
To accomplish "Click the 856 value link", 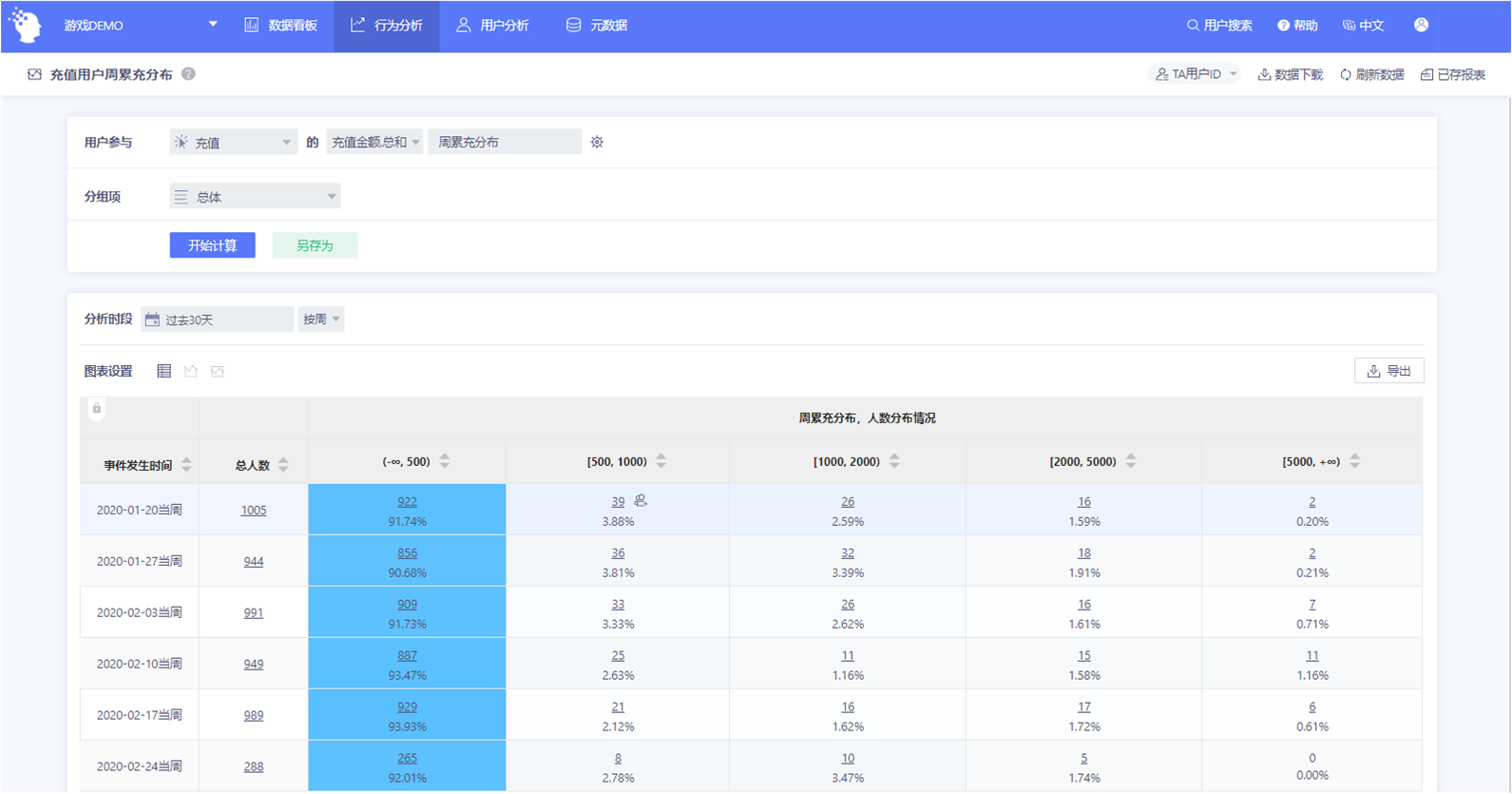I will (407, 553).
